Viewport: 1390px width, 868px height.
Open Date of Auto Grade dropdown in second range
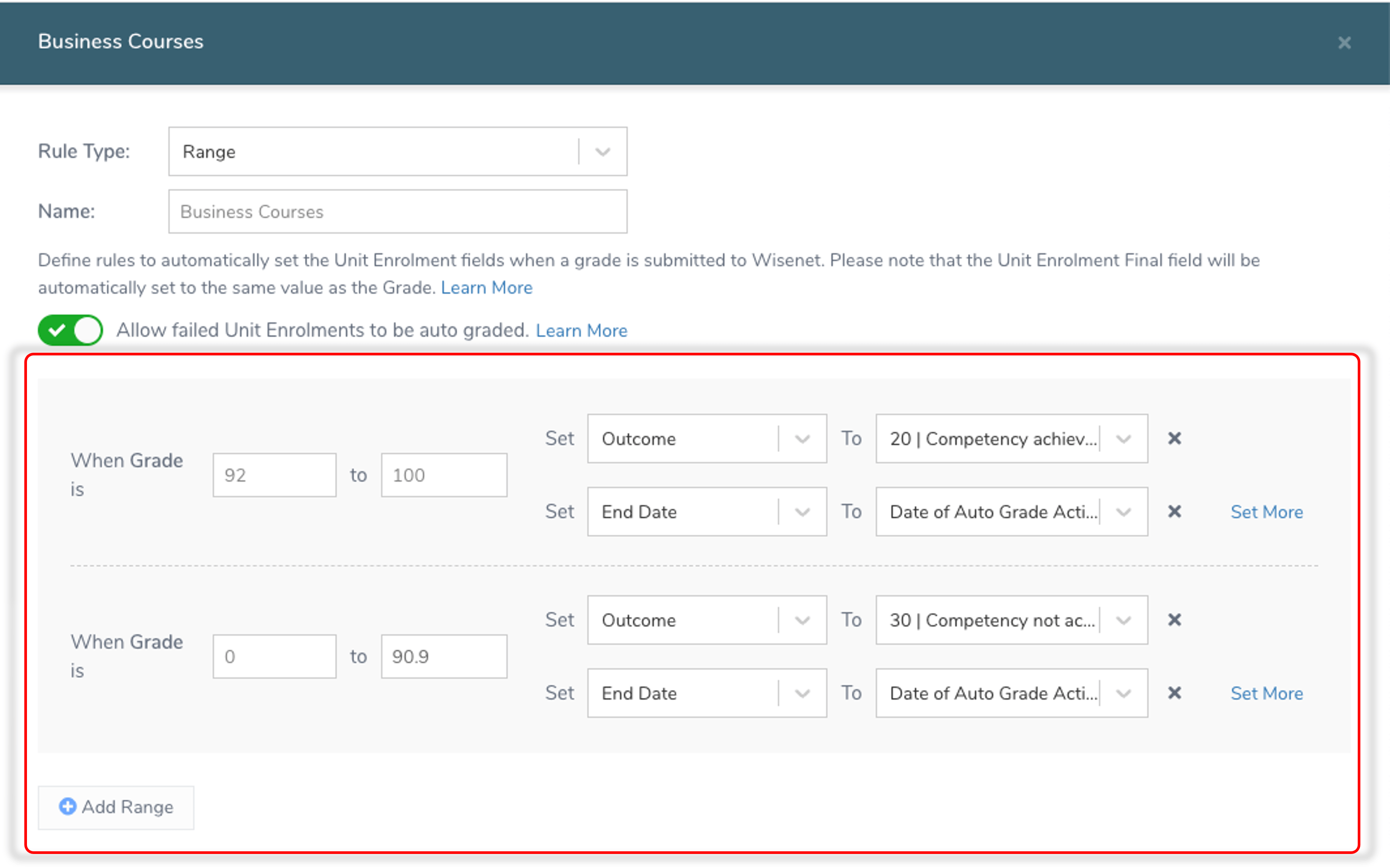(x=1012, y=693)
